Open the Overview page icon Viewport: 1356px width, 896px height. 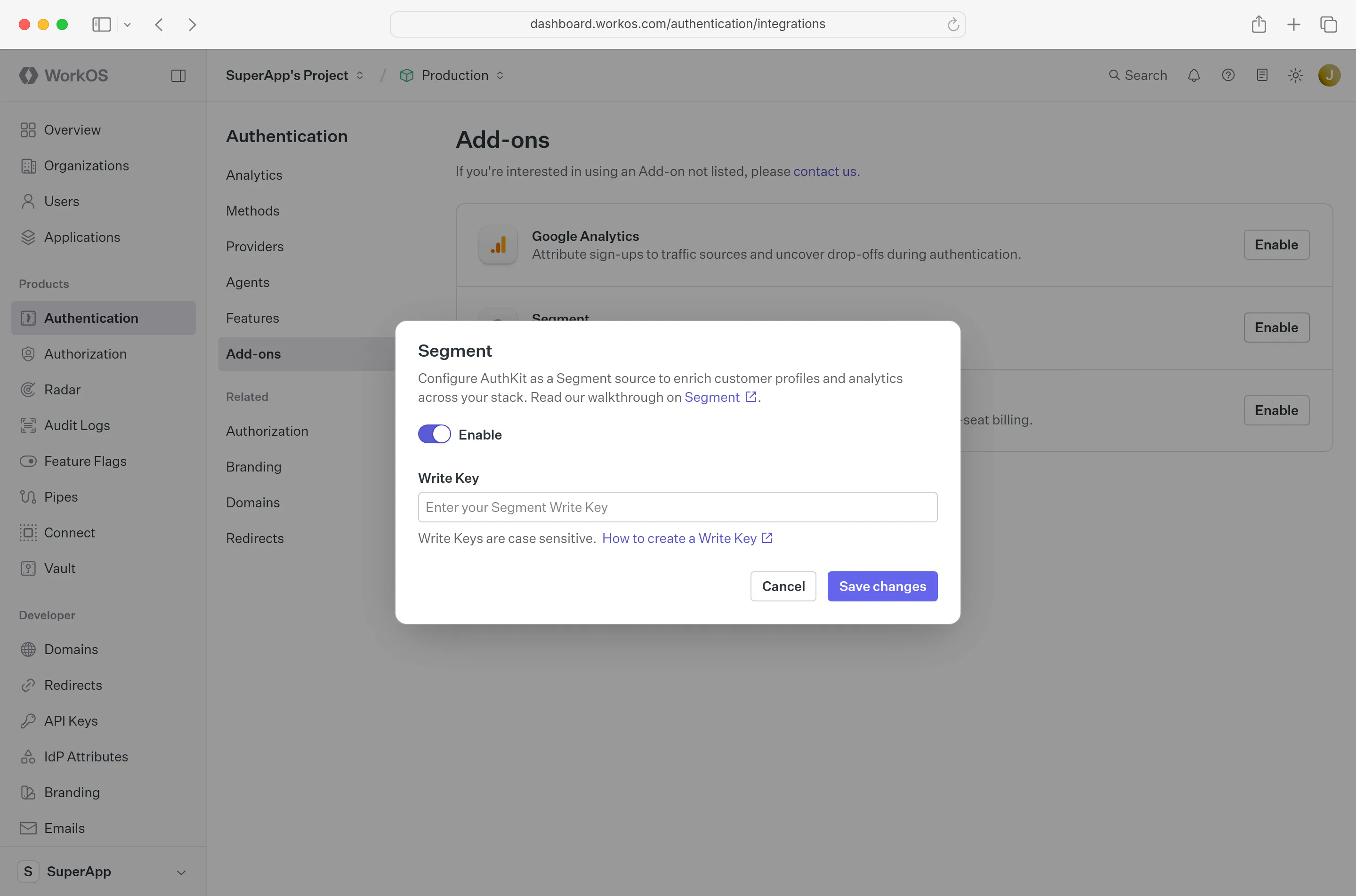pos(28,130)
